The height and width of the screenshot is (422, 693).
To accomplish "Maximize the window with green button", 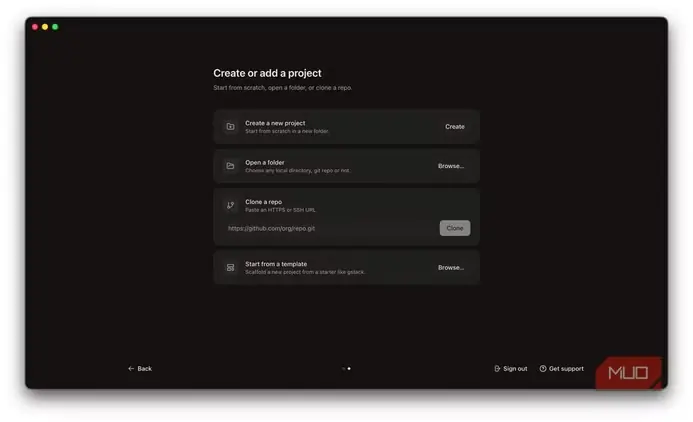I will click(55, 27).
